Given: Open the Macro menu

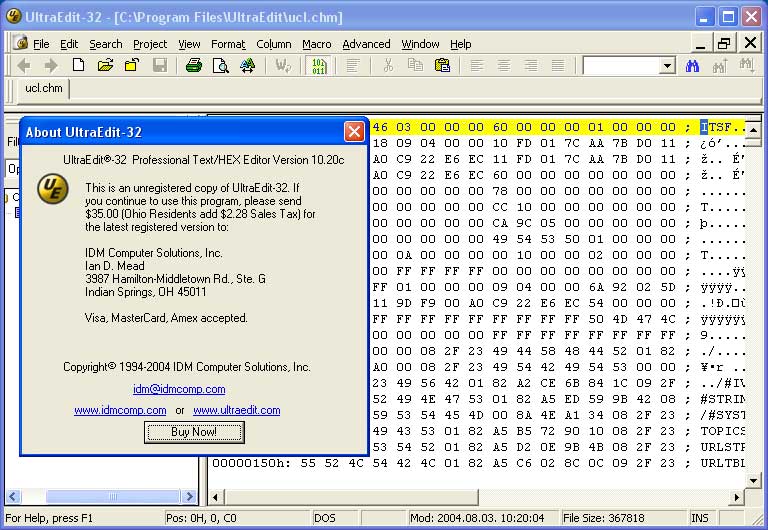Looking at the screenshot, I should pyautogui.click(x=316, y=44).
